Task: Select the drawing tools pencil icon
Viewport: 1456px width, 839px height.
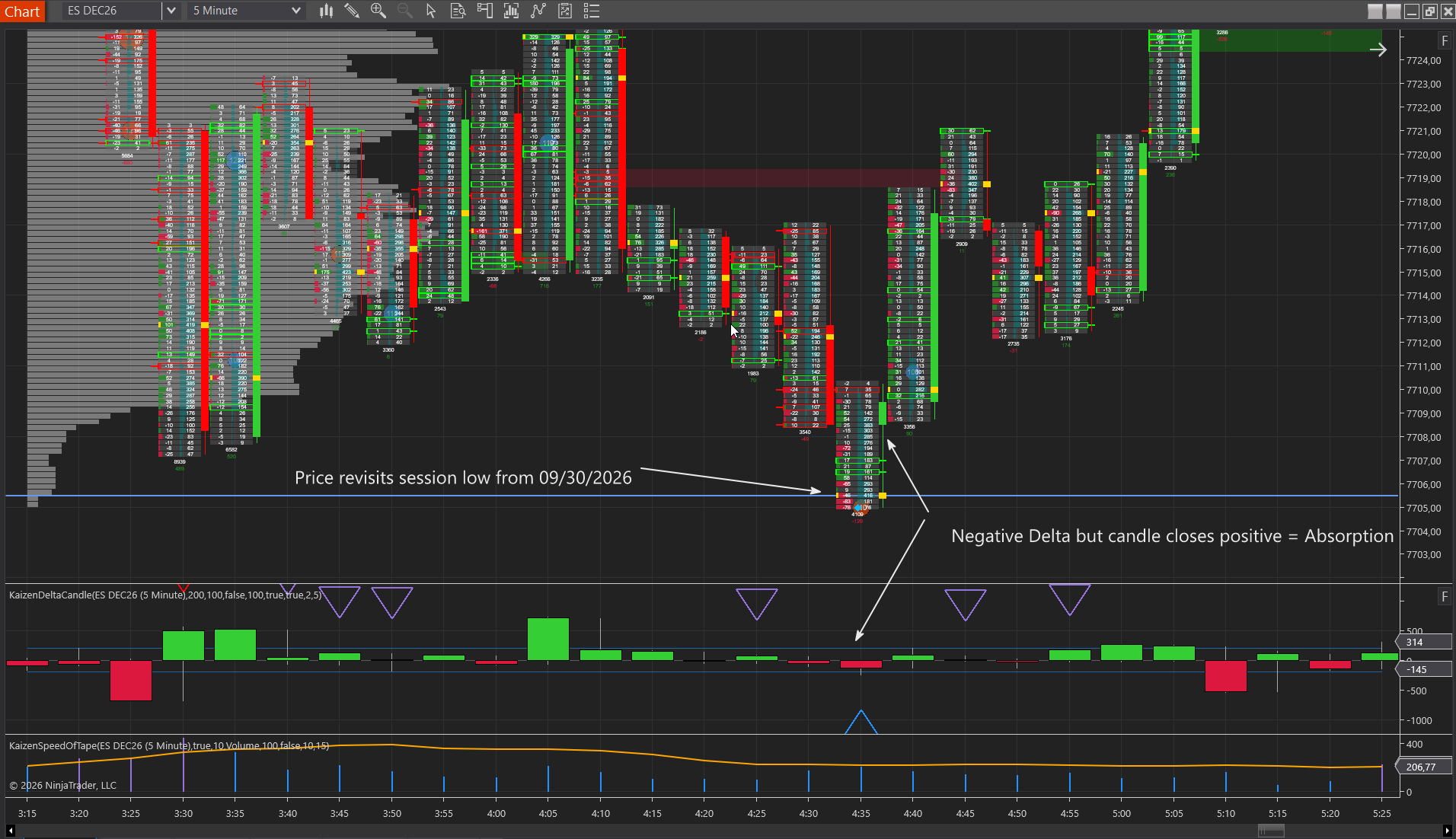Action: (352, 11)
